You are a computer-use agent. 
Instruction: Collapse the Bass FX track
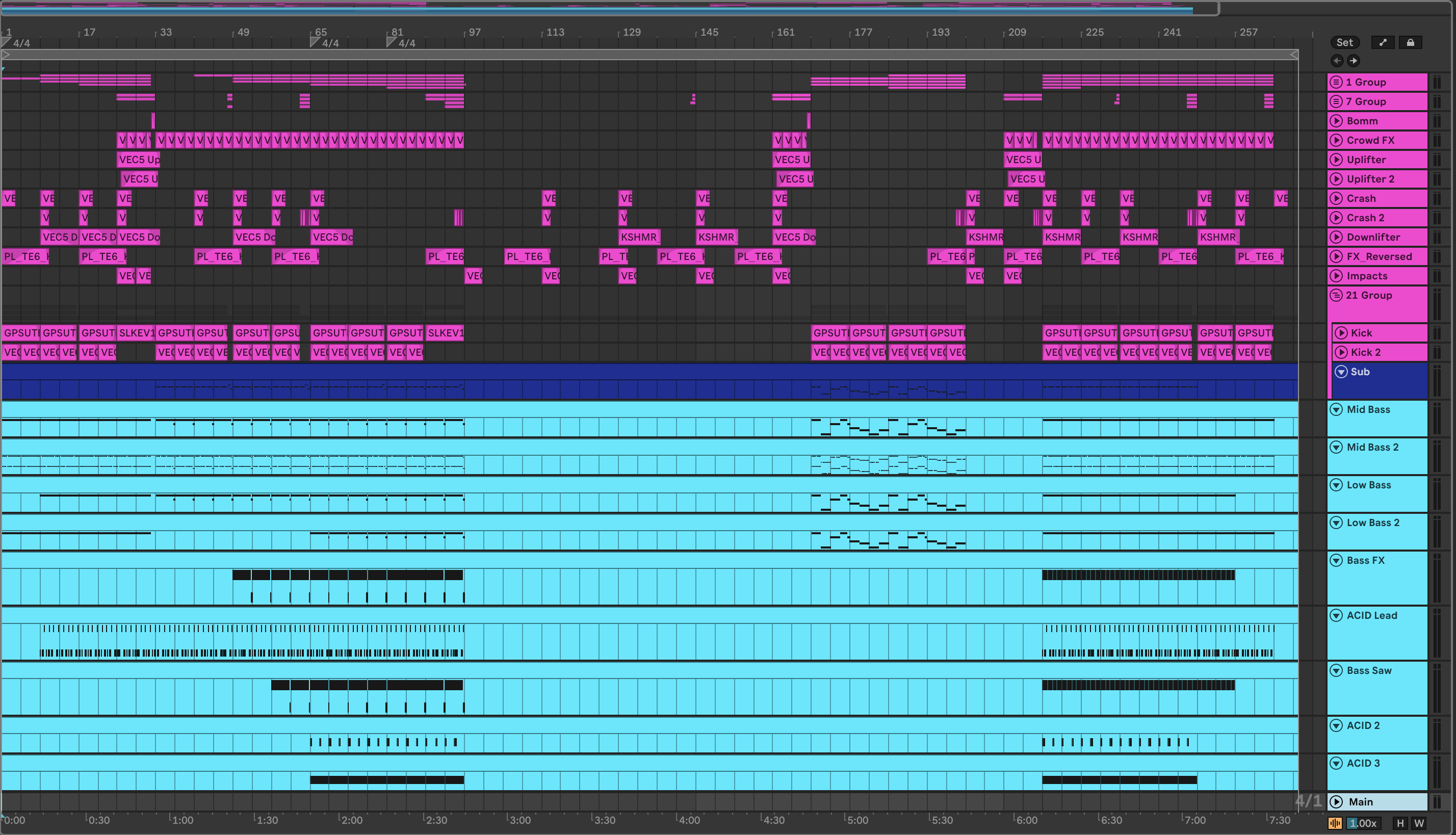(1336, 560)
